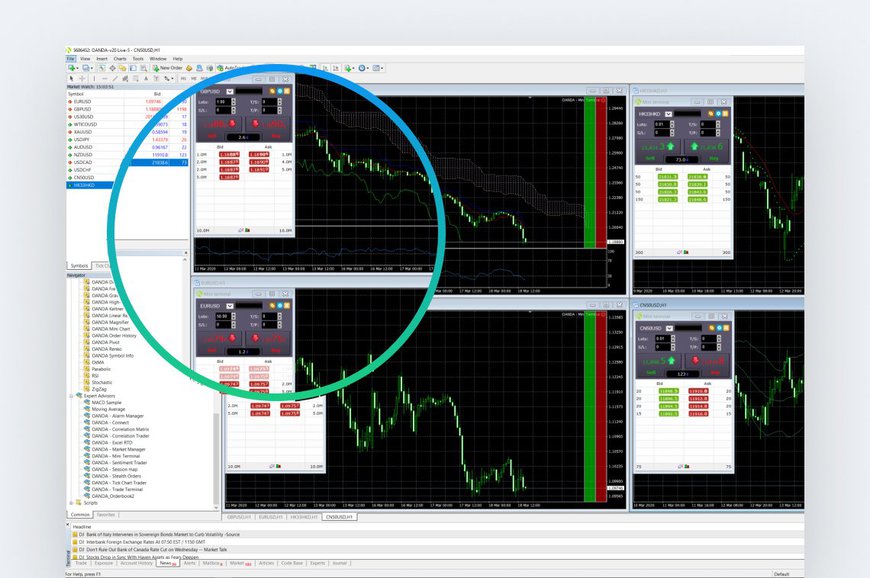Increase Lots stepper in GBPUSD mini terminal
Viewport: 870px width, 578px height.
click(232, 100)
